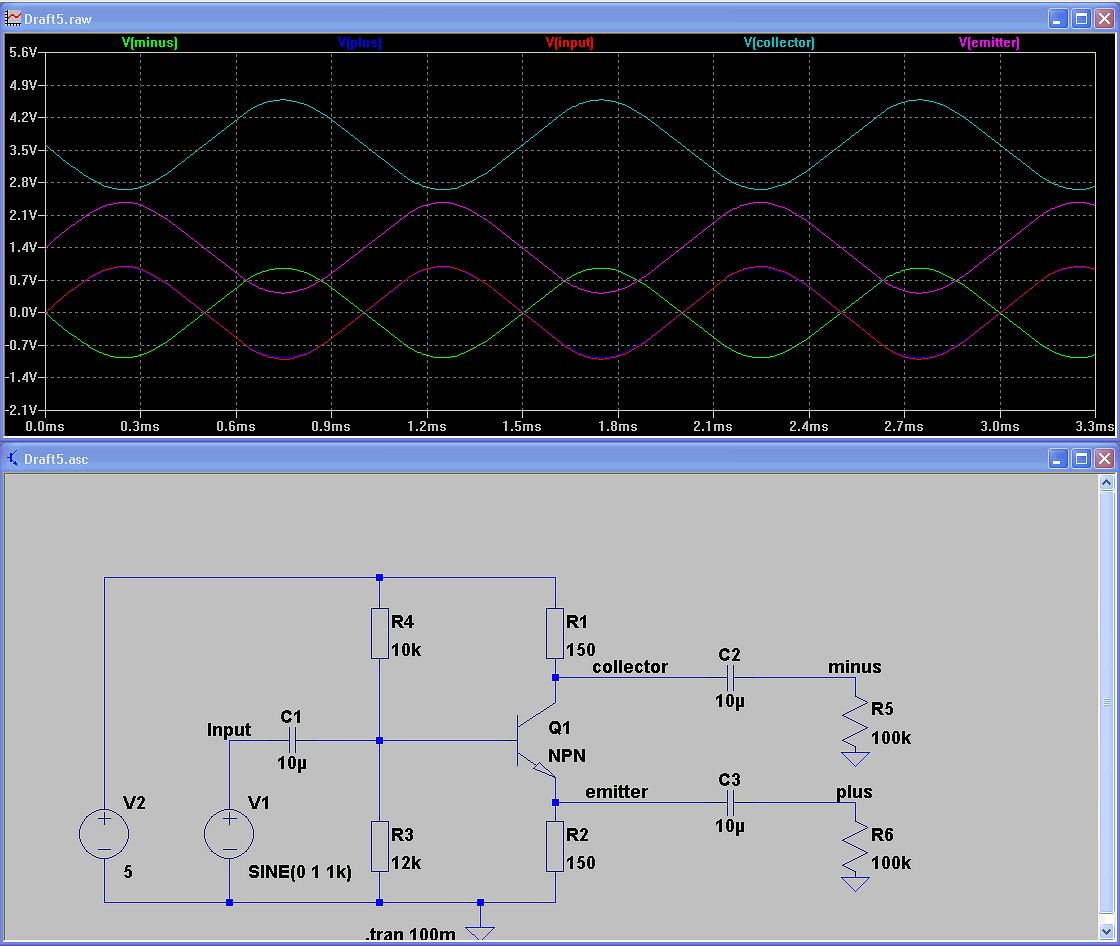Click the V(minus) green trace label

[149, 43]
